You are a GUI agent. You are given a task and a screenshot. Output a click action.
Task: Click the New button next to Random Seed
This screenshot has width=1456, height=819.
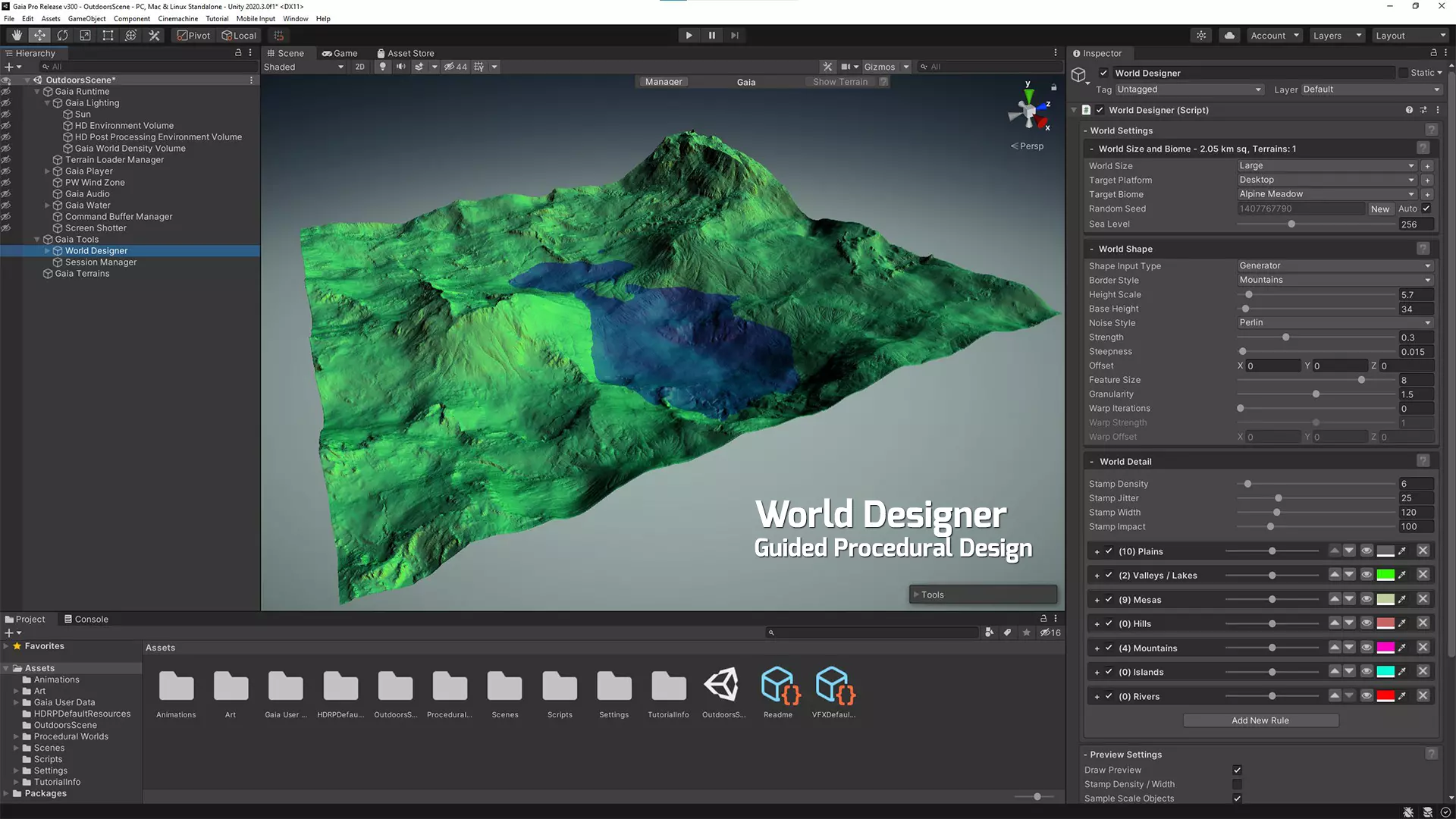(x=1380, y=208)
